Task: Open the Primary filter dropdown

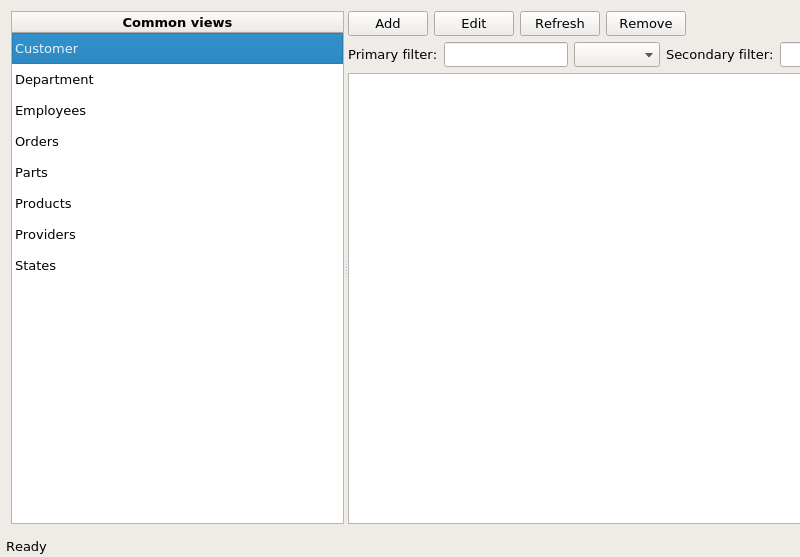Action: pyautogui.click(x=617, y=55)
